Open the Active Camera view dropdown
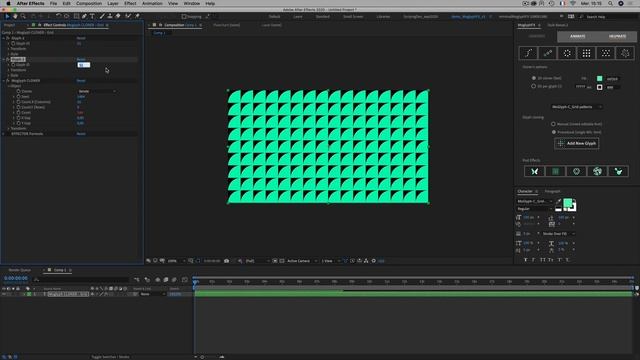Viewport: 640px width, 360px height. click(302, 261)
